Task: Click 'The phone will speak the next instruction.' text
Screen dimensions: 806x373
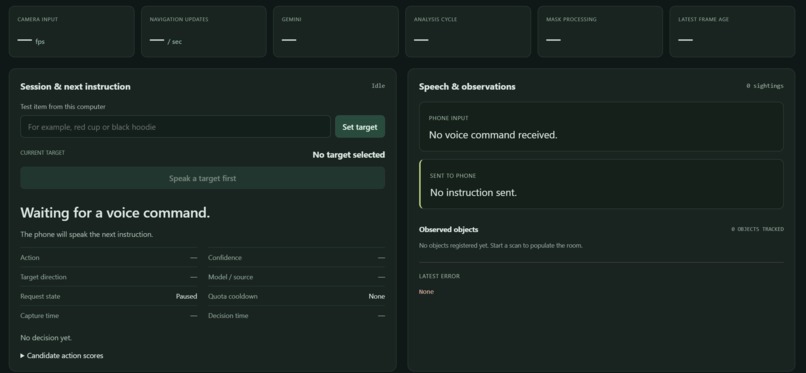Action: point(86,234)
